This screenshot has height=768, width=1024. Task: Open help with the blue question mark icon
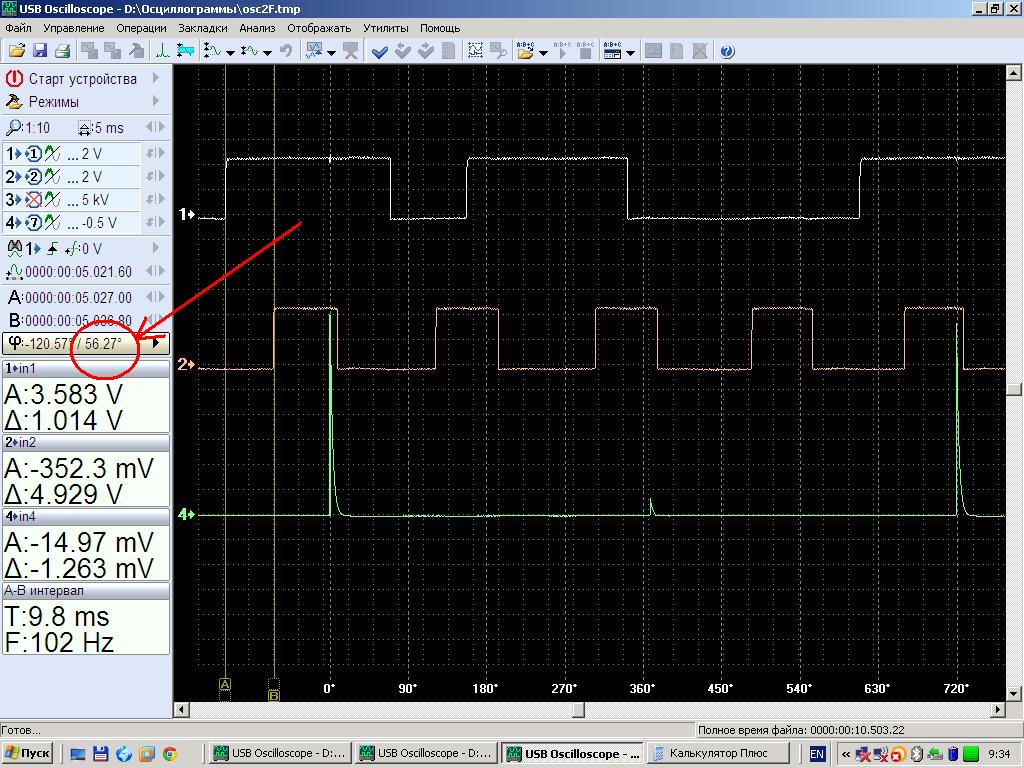coord(727,51)
